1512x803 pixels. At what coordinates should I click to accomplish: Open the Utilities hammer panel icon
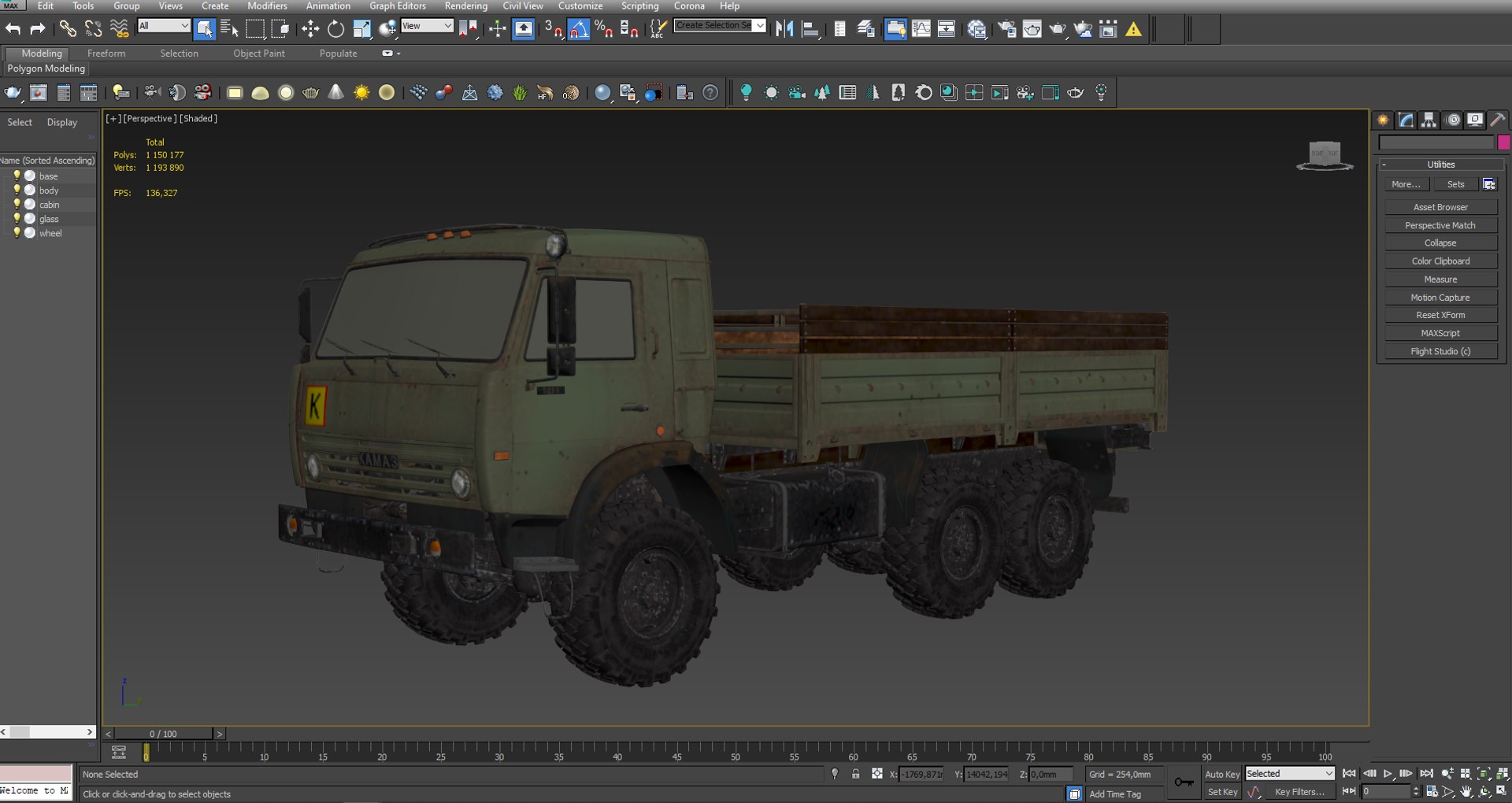click(1497, 120)
